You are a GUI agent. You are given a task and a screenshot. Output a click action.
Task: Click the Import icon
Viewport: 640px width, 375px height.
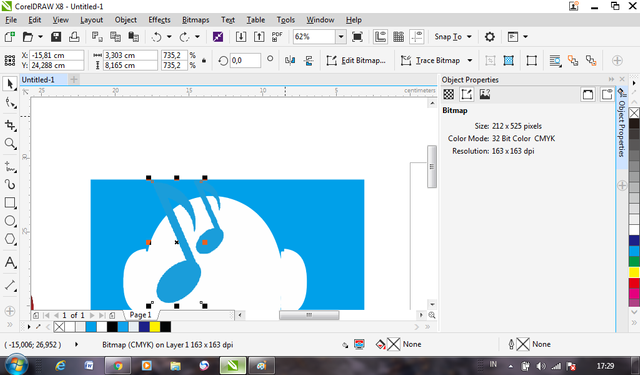tap(241, 37)
